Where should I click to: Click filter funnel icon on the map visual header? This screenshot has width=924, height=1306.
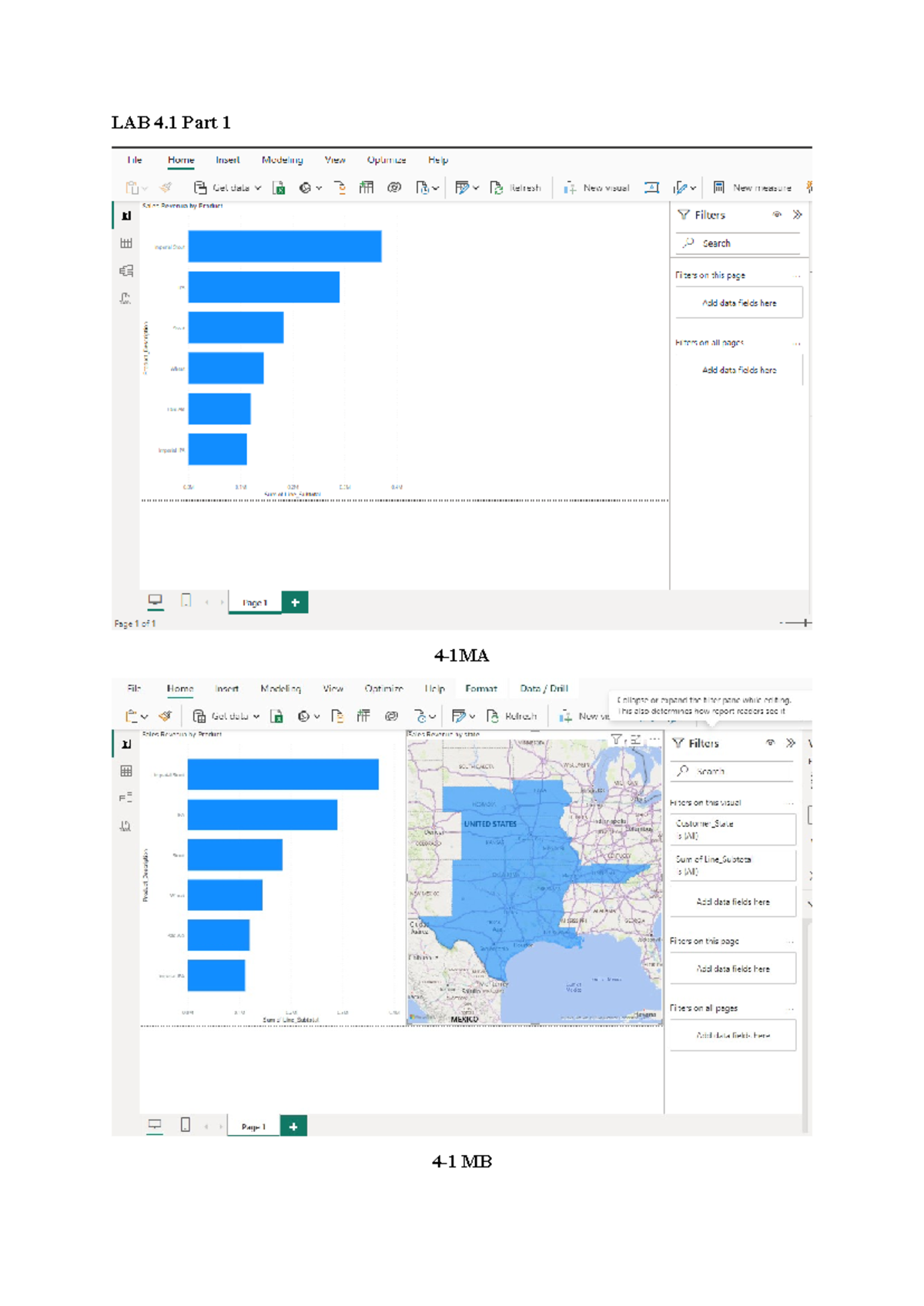point(616,739)
